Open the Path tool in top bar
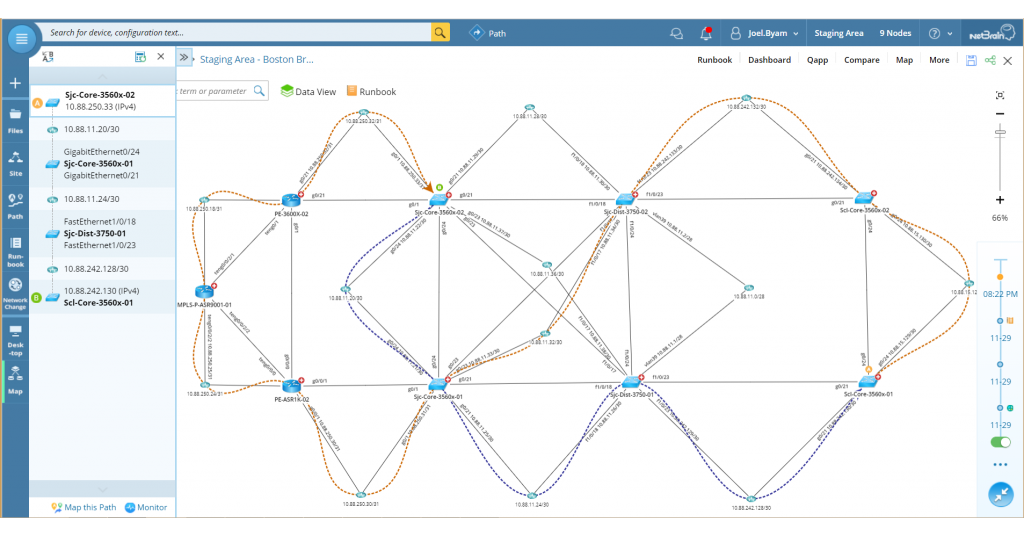Screen dimensions: 1024x536 (x=488, y=33)
